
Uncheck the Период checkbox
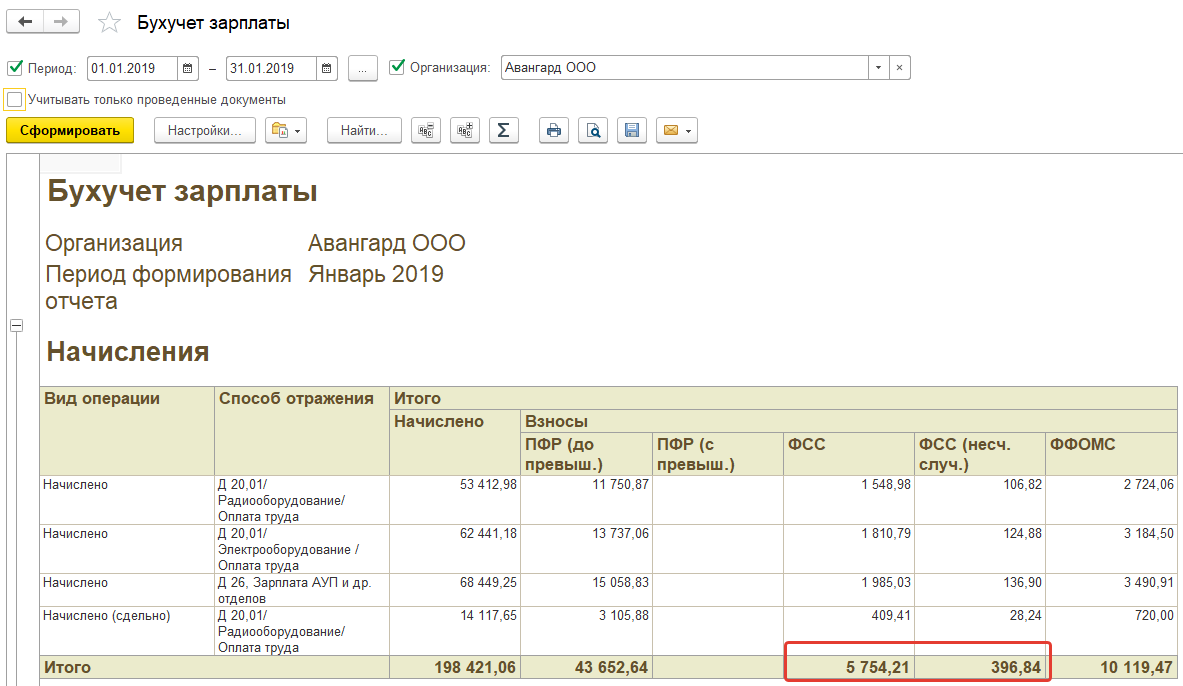[x=15, y=69]
